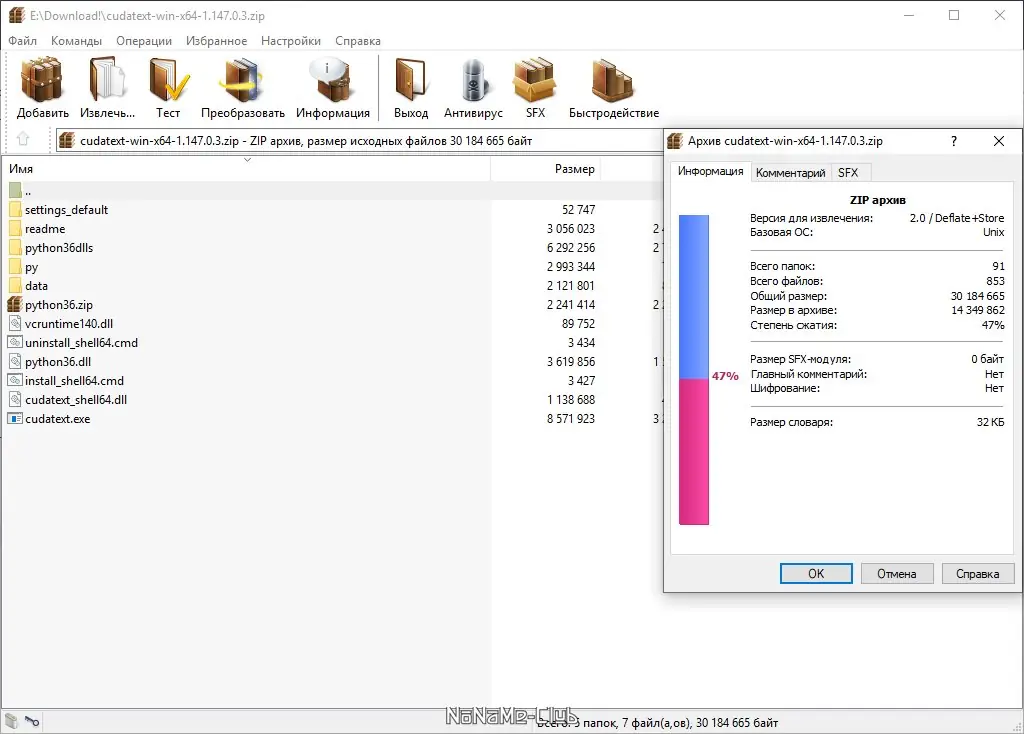Click the Отмена button
The image size is (1024, 734).
(897, 573)
